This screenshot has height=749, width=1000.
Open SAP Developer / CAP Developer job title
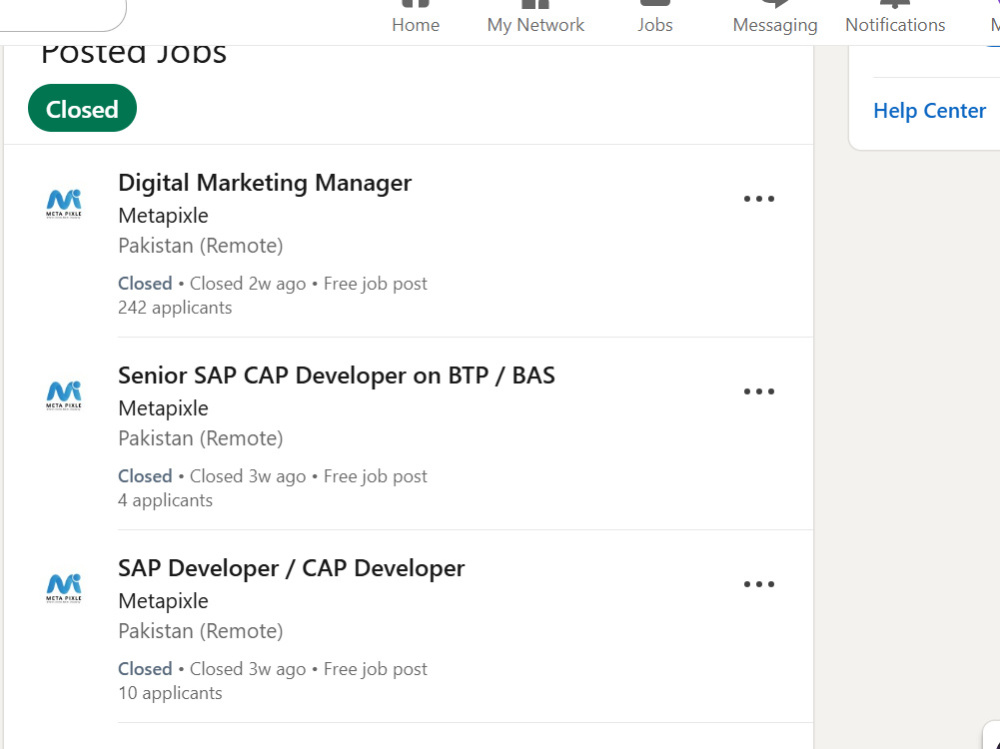click(x=291, y=568)
